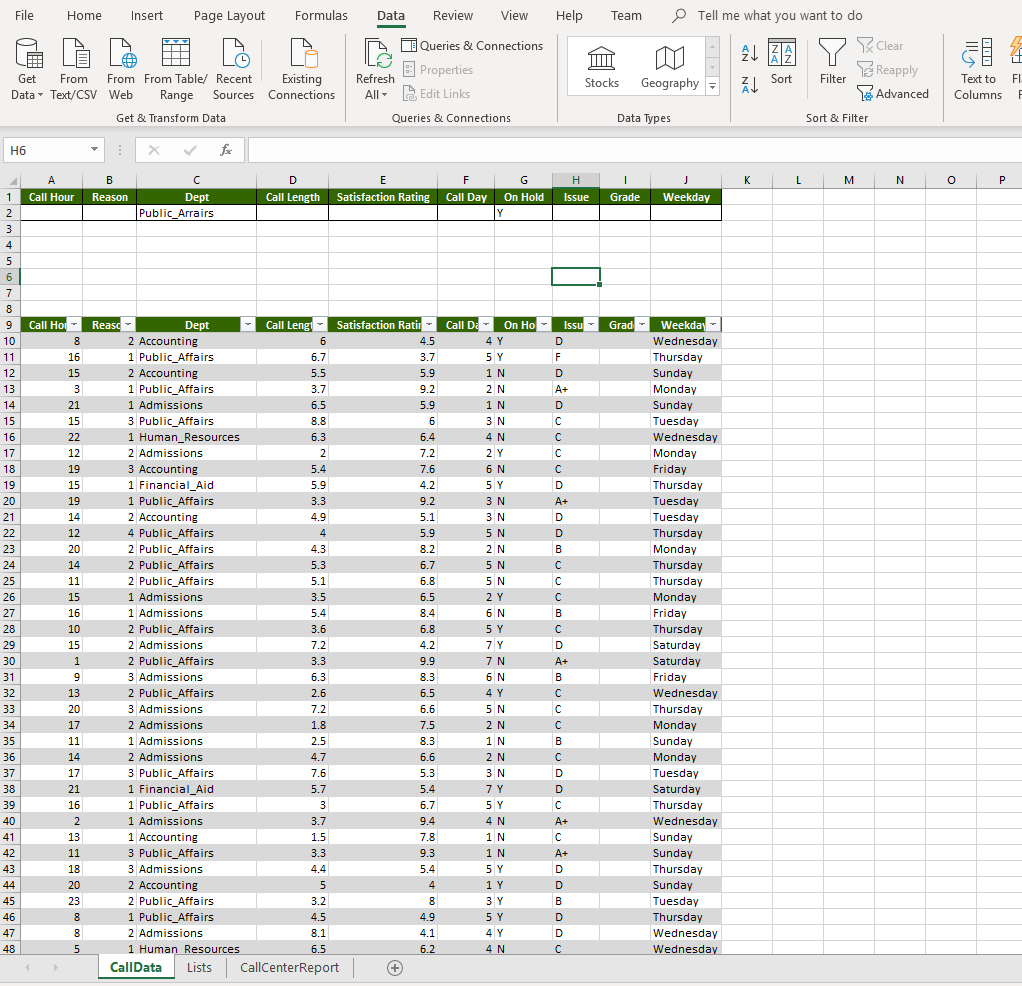The width and height of the screenshot is (1022, 986).
Task: Apply the Geography data type
Action: [669, 65]
